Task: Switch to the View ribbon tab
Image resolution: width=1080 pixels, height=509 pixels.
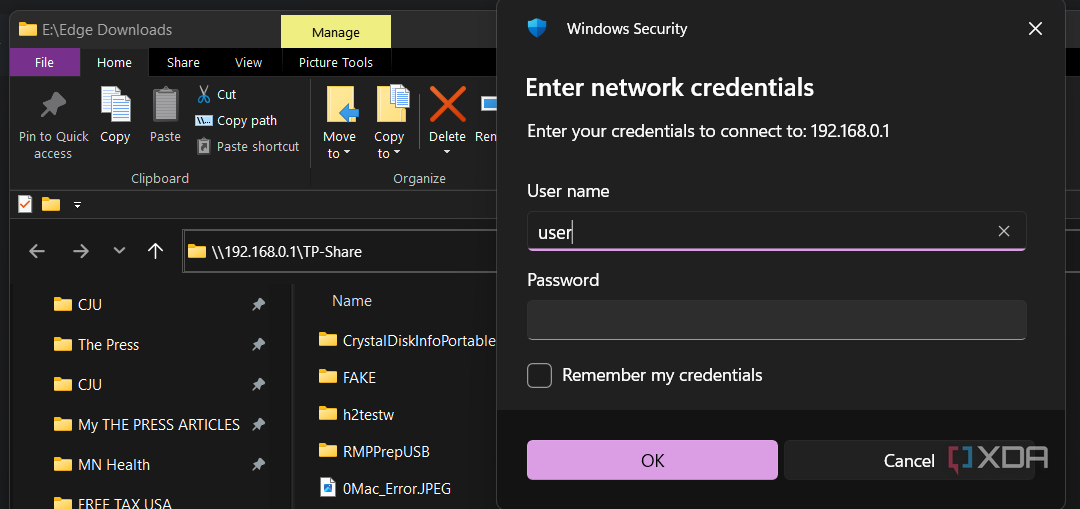Action: coord(248,63)
